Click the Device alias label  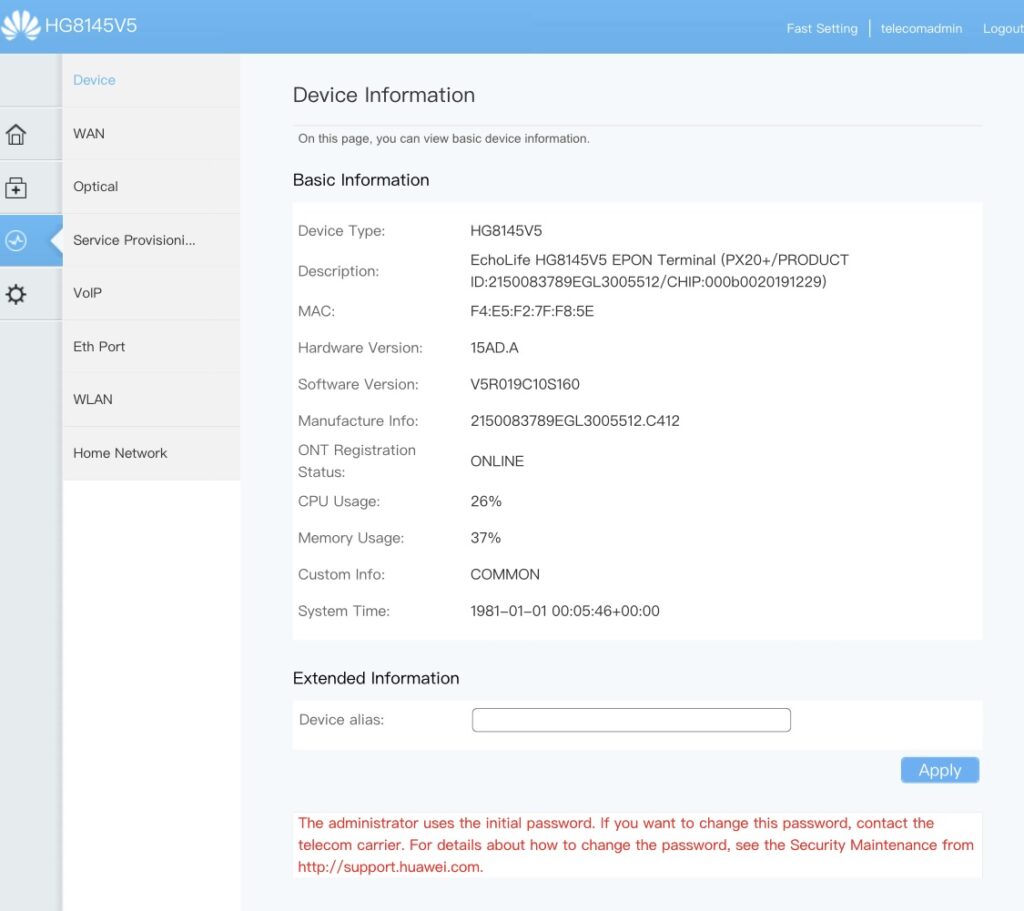point(341,720)
